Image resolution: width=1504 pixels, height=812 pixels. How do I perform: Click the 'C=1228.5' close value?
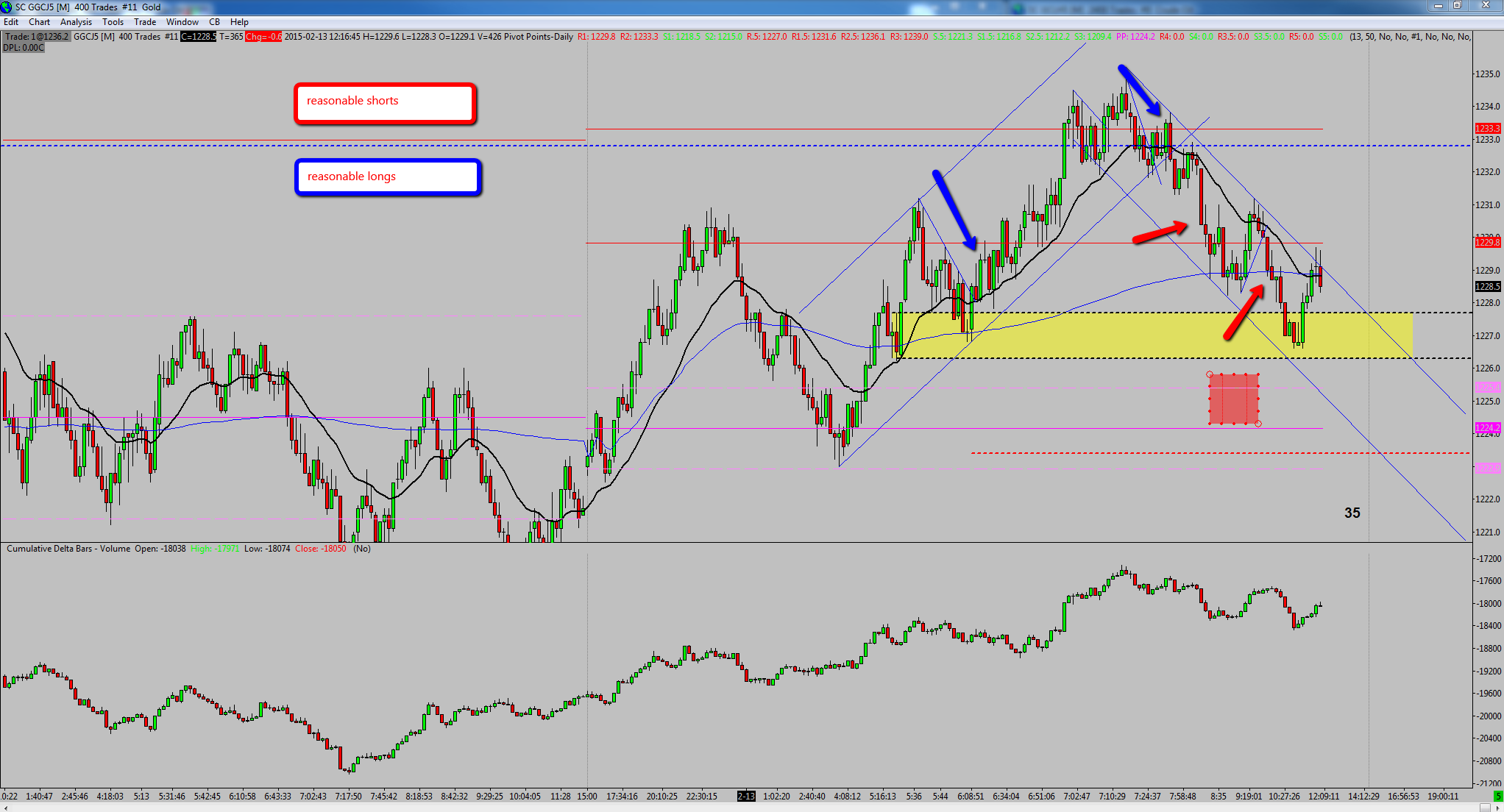click(x=199, y=37)
